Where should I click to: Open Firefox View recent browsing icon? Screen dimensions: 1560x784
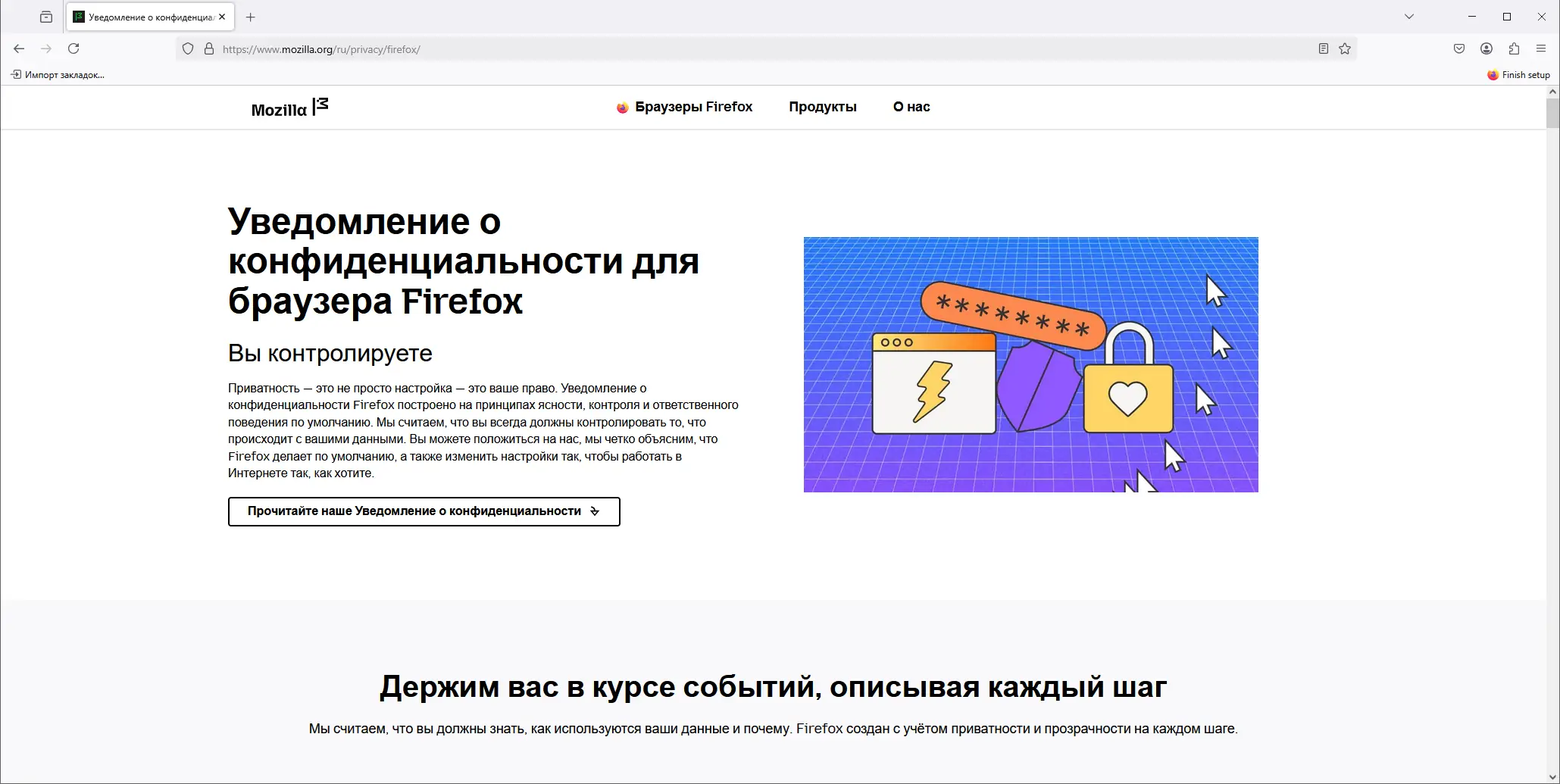pos(46,17)
